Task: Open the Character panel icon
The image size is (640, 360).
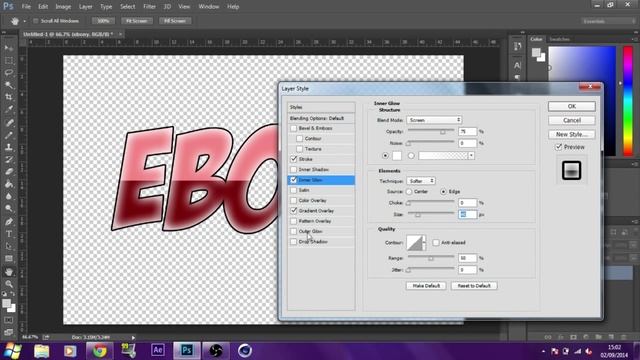Action: [518, 65]
